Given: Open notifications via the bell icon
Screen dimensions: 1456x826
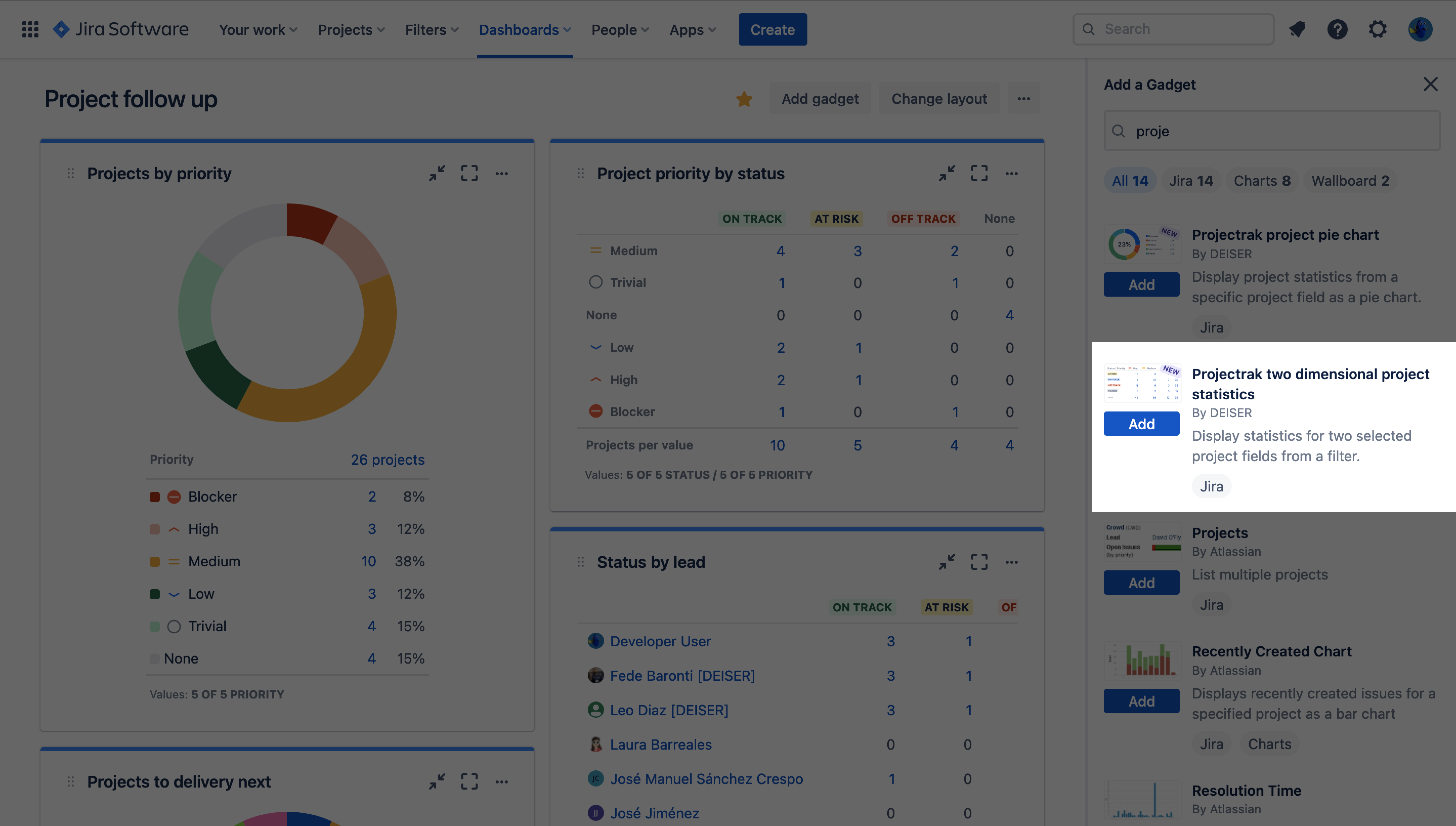Looking at the screenshot, I should click(x=1297, y=29).
